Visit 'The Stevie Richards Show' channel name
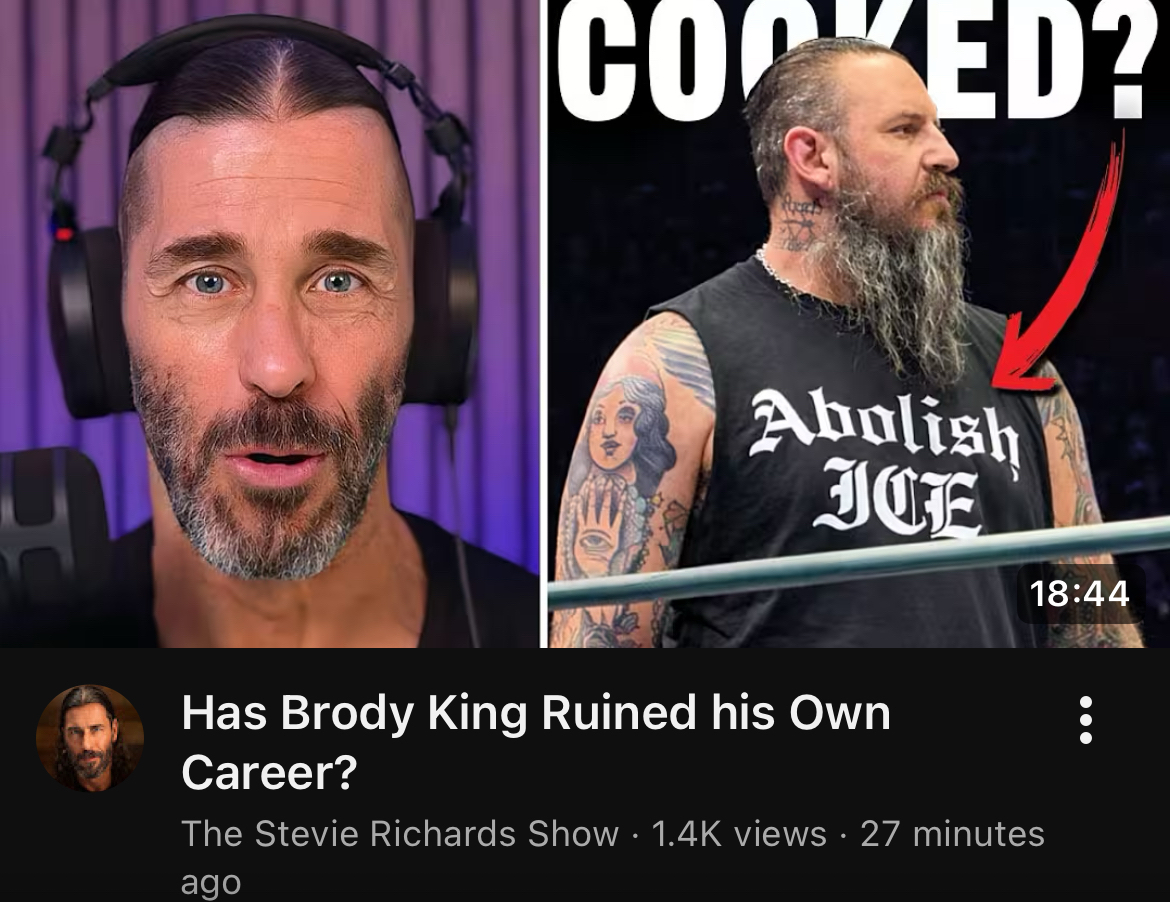1170x902 pixels. (400, 833)
